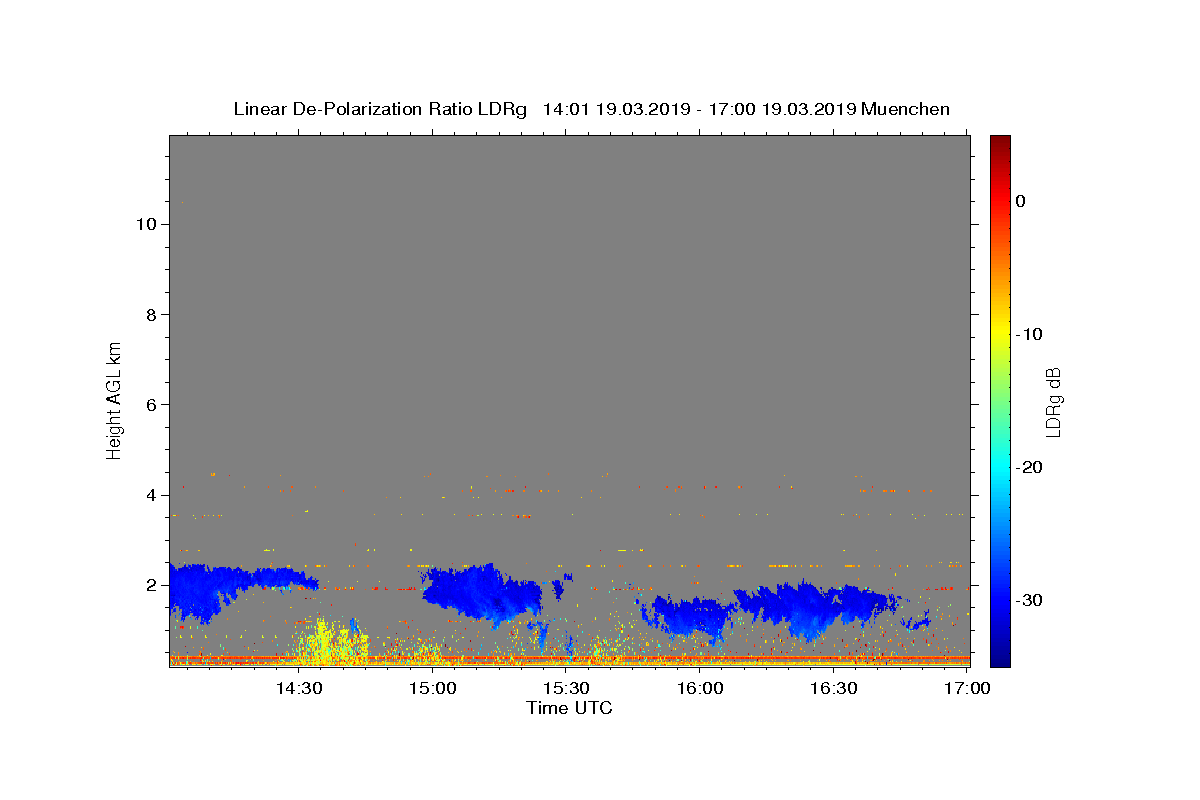This screenshot has width=1200, height=800.
Task: Click the 'Height AGL km' axis label
Action: point(114,399)
